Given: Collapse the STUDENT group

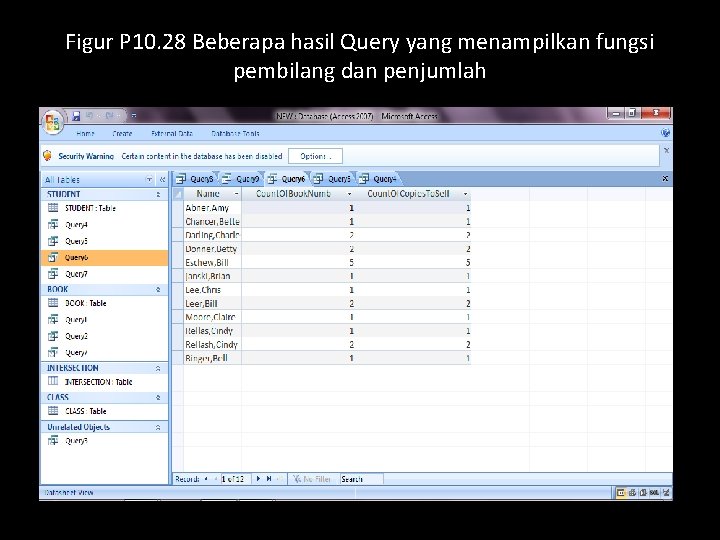Looking at the screenshot, I should [x=158, y=195].
